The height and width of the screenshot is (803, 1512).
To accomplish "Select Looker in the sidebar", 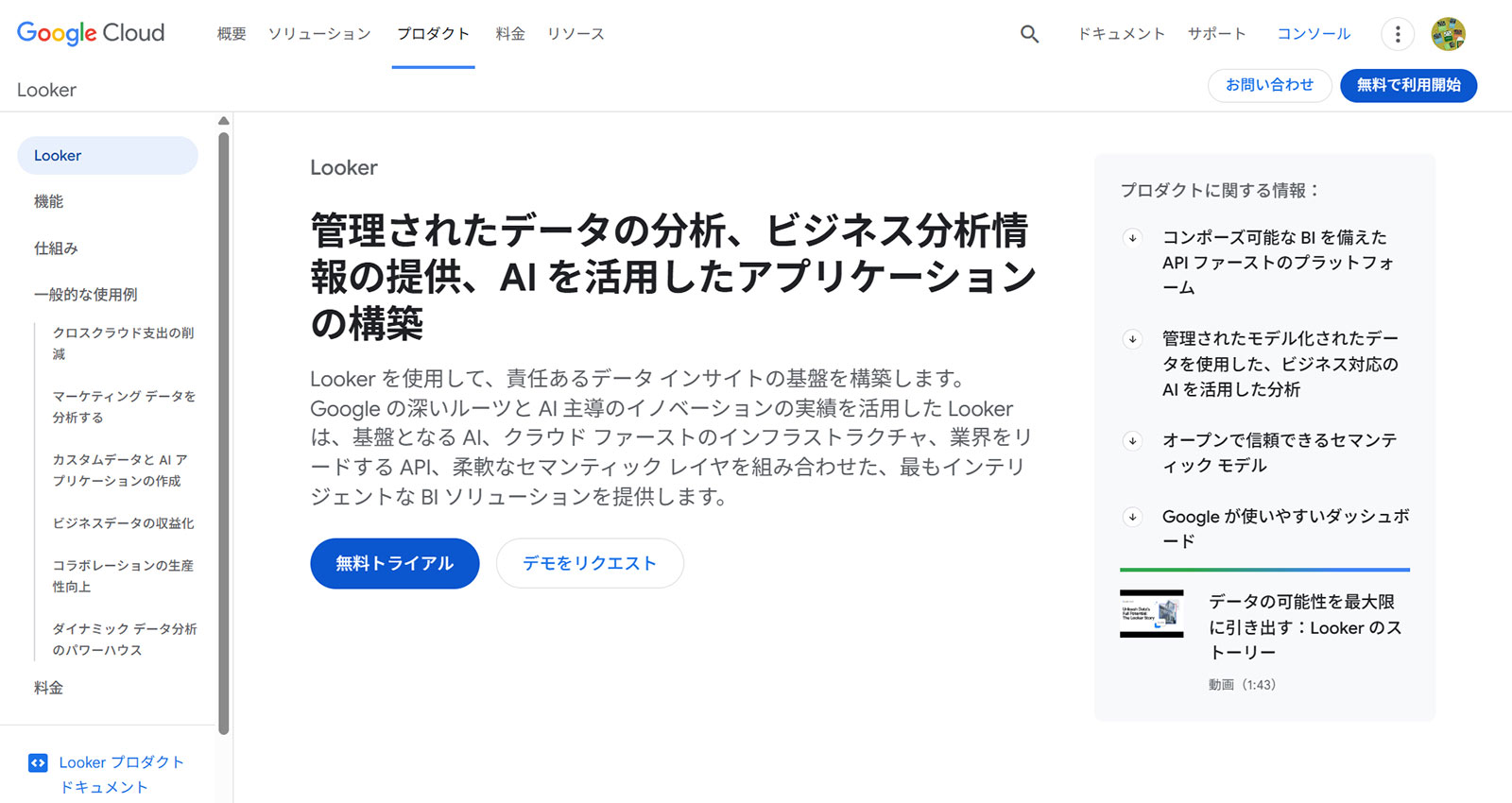I will 108,156.
